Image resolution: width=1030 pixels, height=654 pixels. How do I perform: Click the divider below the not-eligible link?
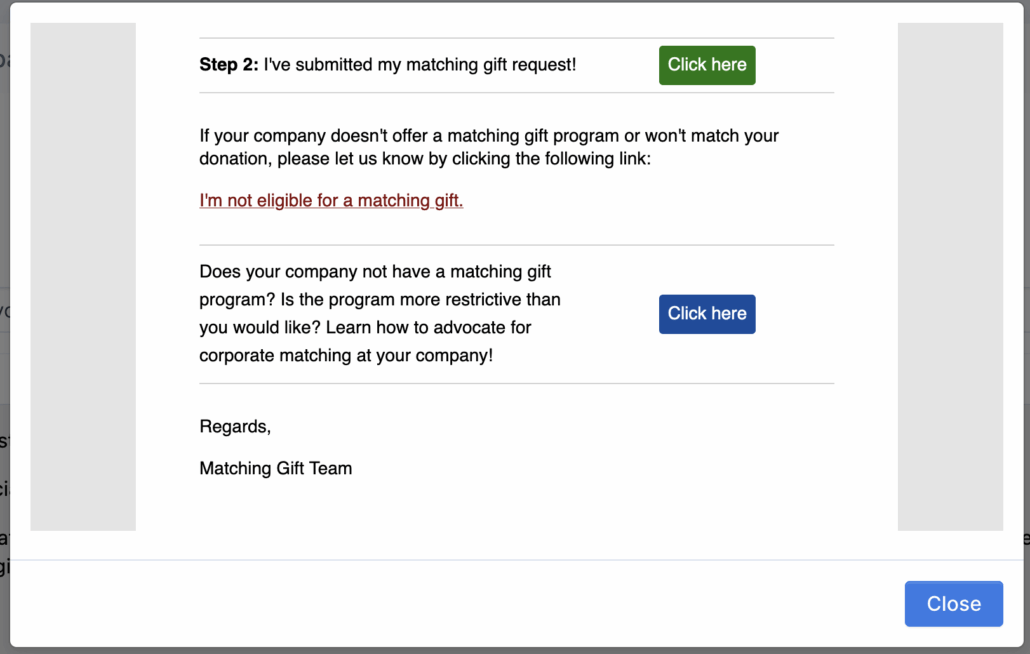(516, 245)
